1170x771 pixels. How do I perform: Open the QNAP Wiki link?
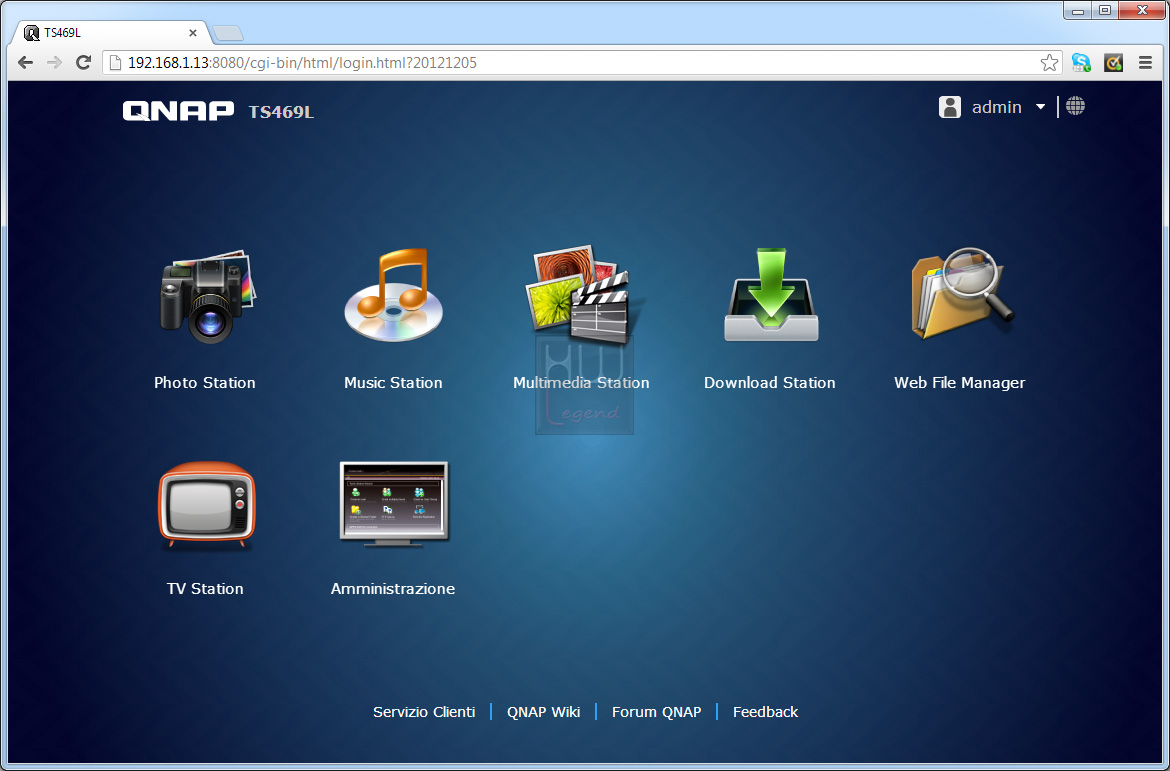click(543, 712)
